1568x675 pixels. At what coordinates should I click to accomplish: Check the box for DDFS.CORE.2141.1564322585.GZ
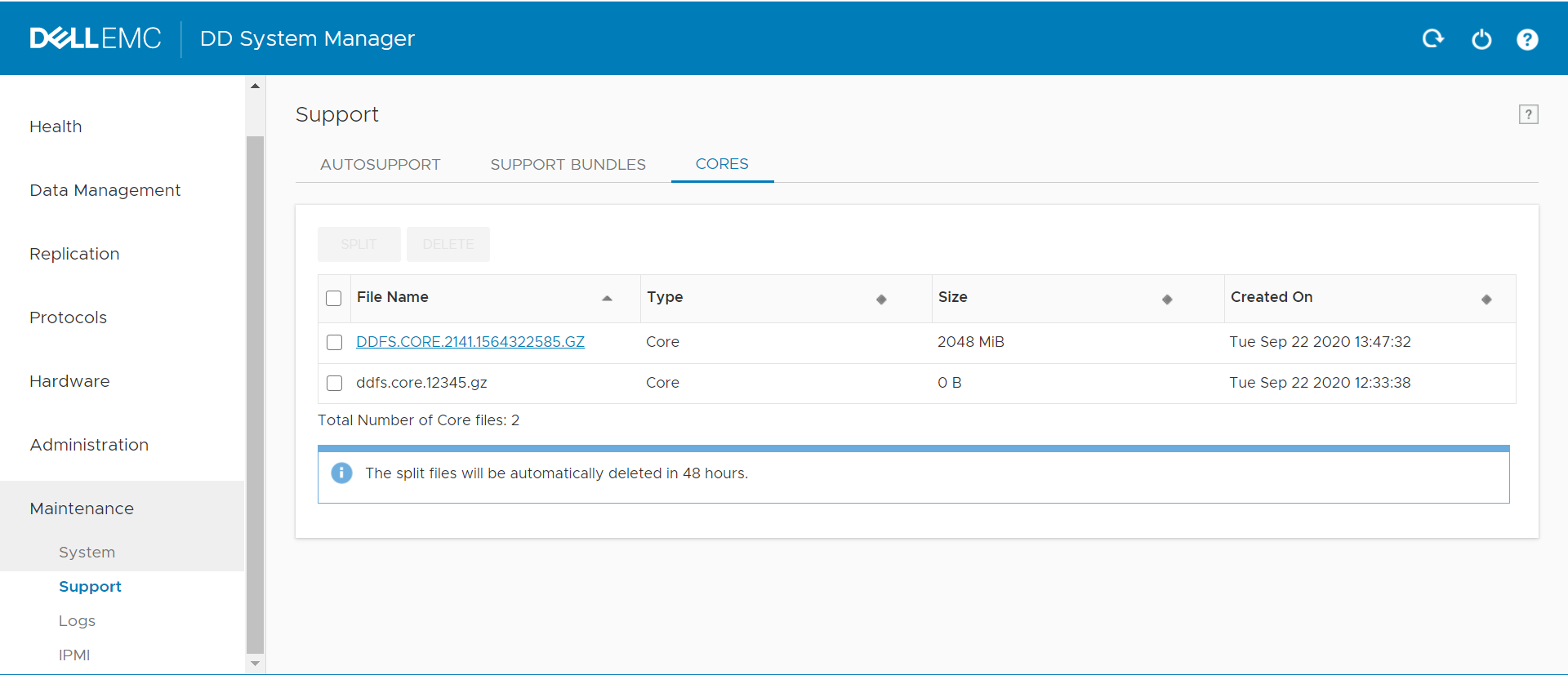point(334,342)
